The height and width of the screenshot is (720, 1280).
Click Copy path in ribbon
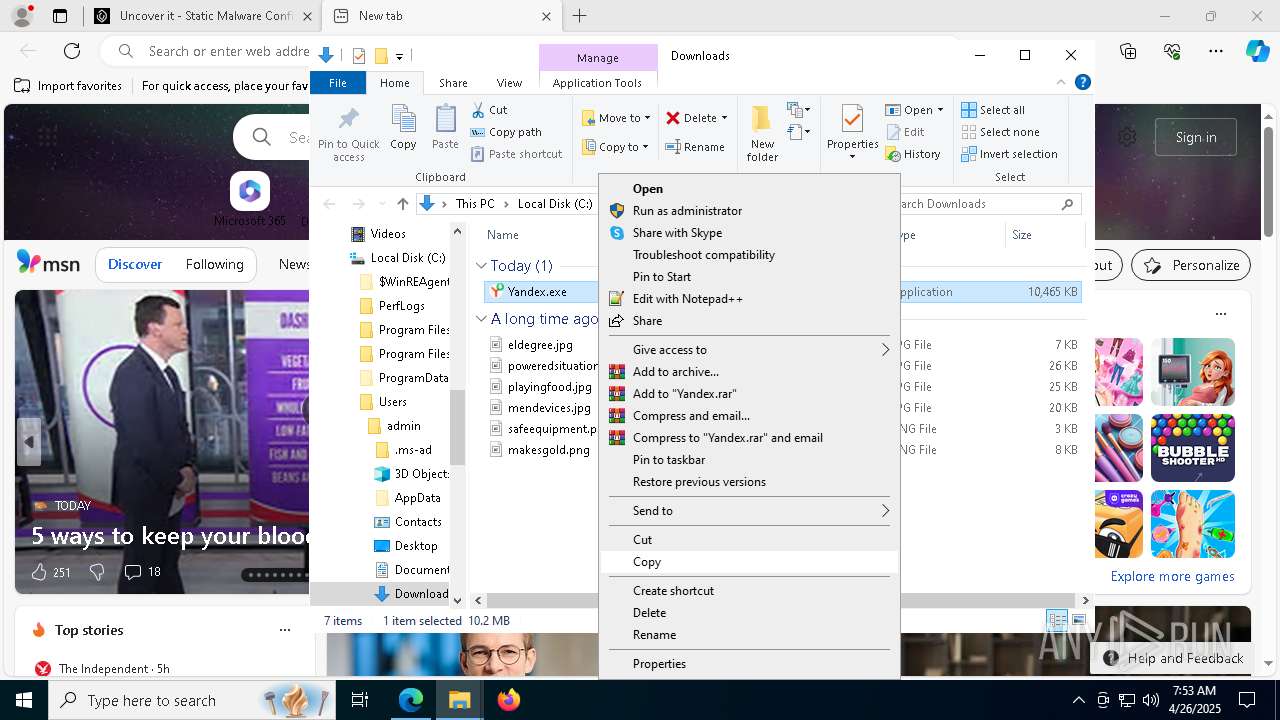[506, 132]
